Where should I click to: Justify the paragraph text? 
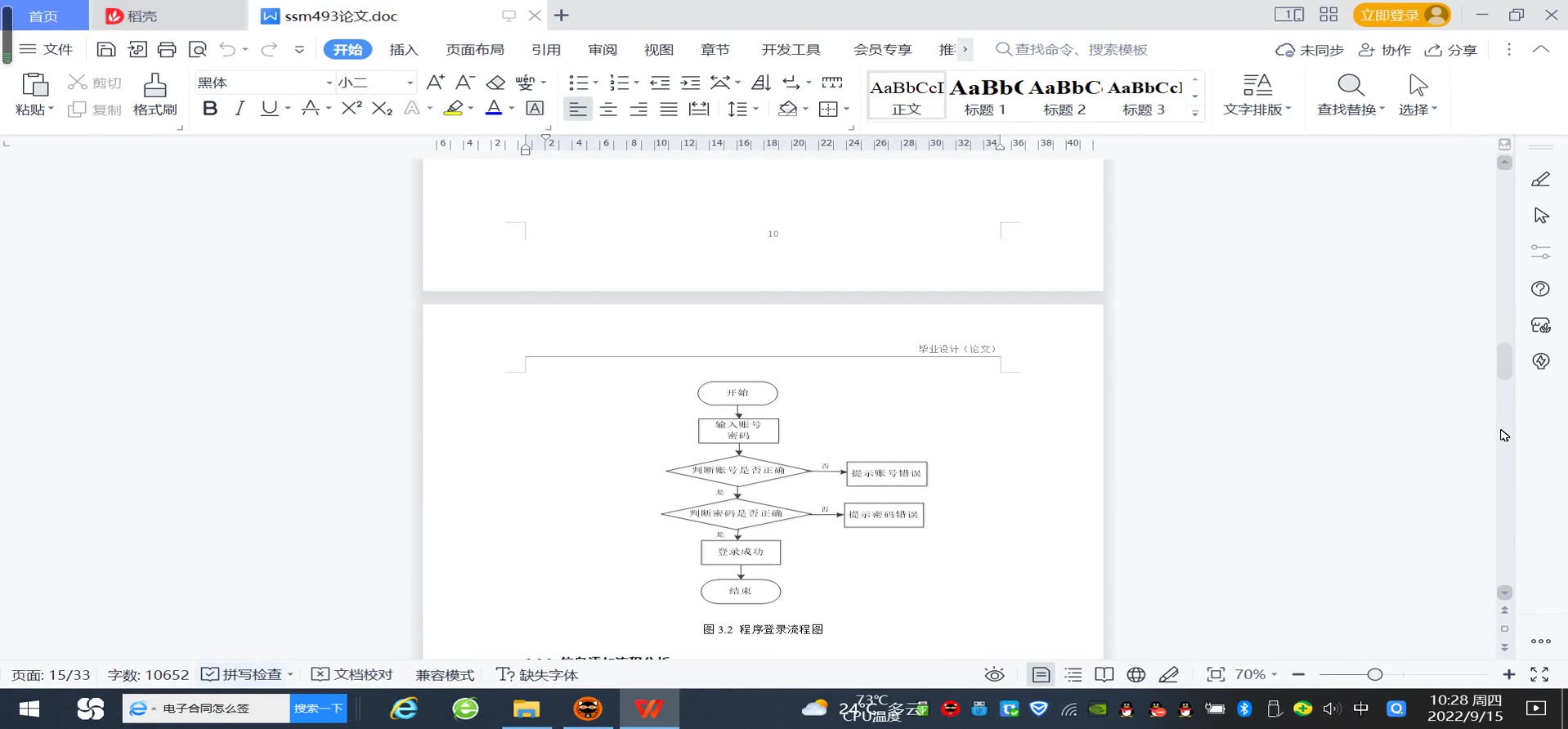click(669, 109)
